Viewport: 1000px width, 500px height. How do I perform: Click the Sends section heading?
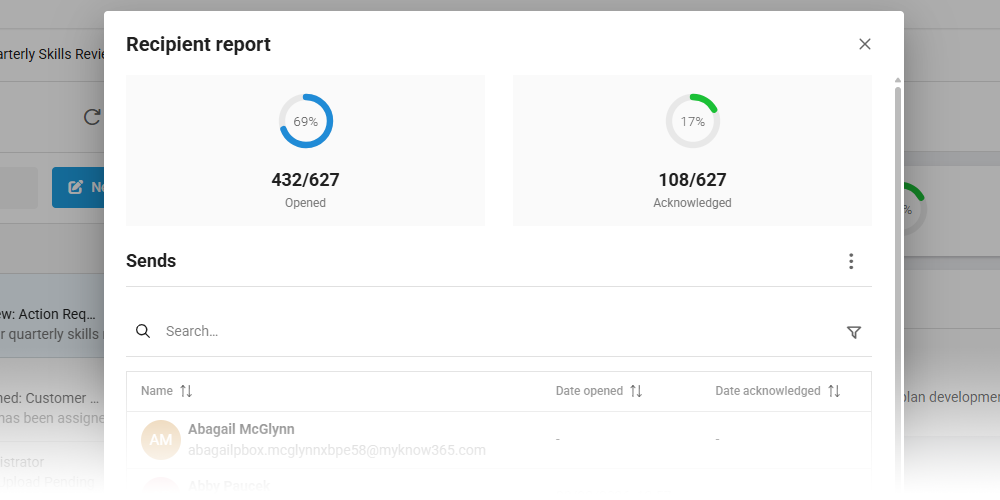click(x=151, y=261)
